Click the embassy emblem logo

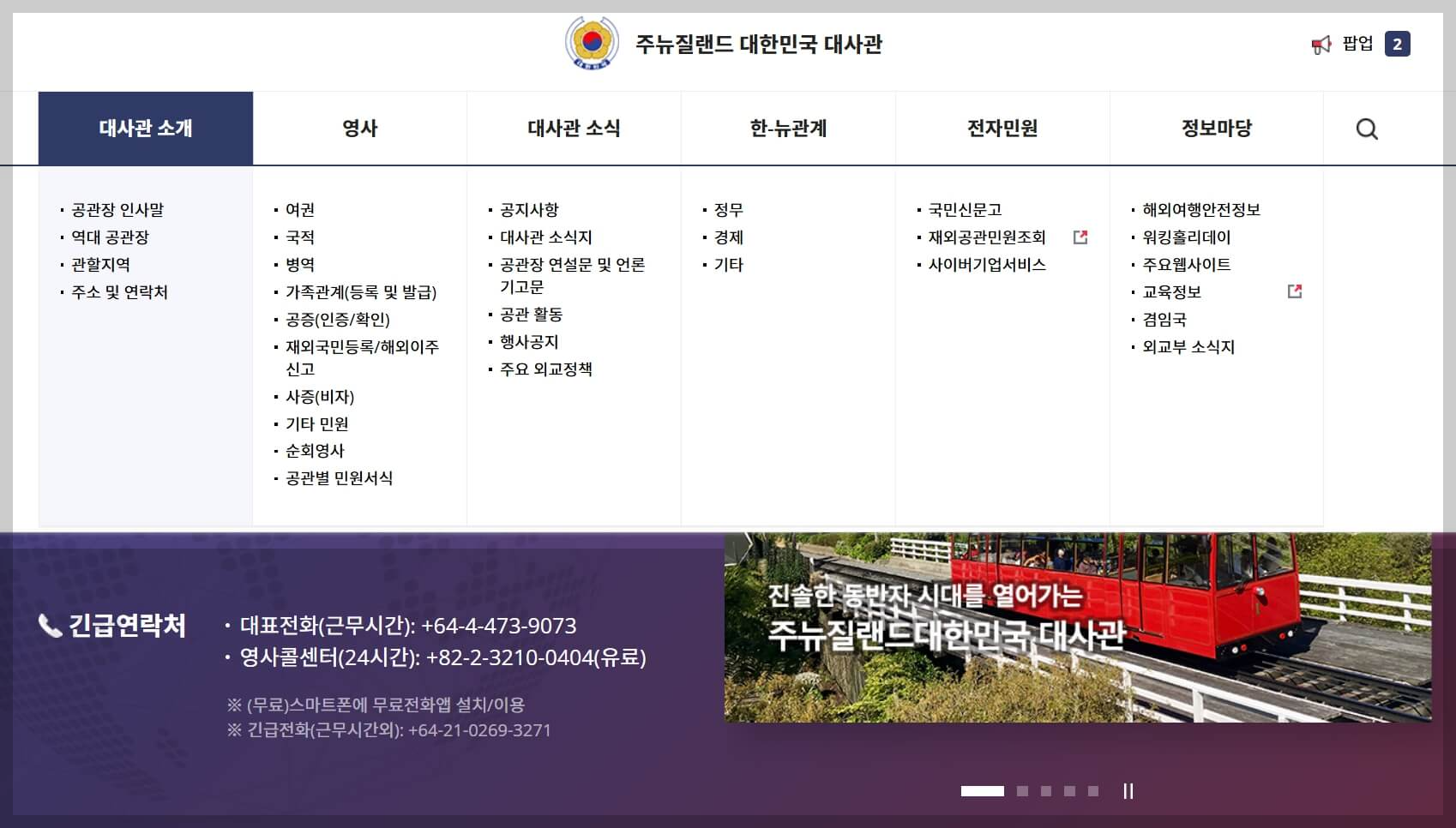(592, 43)
